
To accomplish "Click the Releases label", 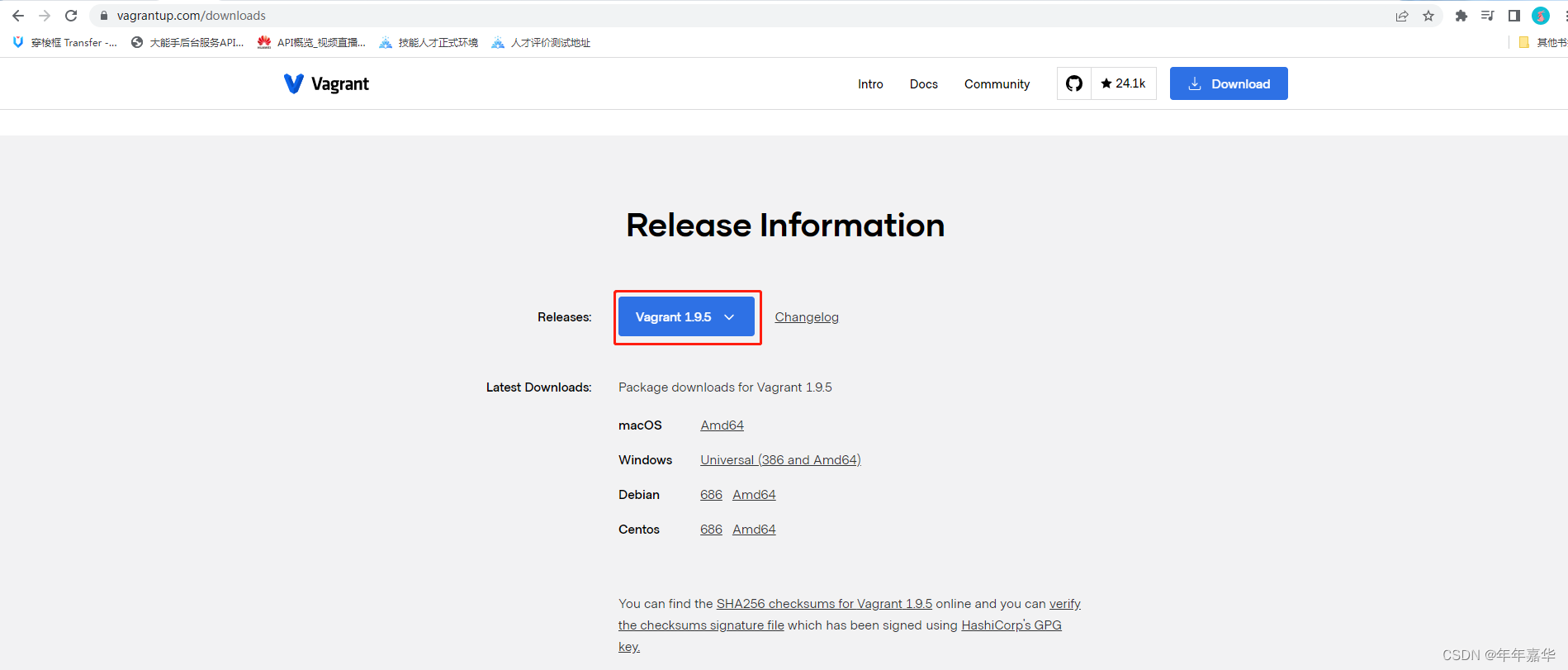I will click(564, 317).
